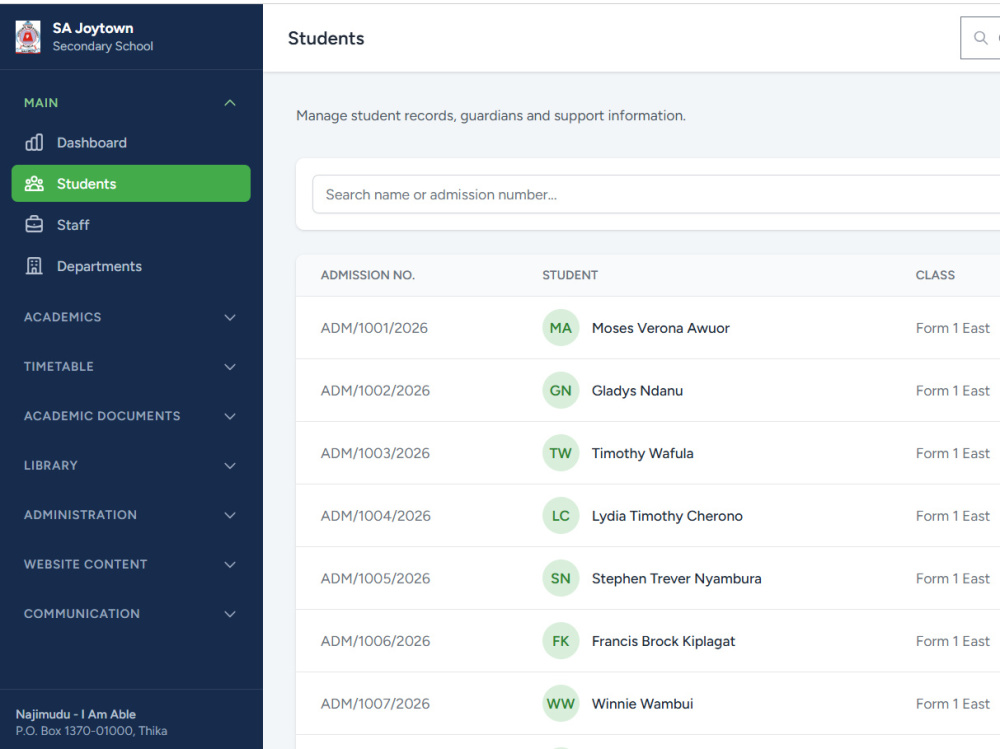This screenshot has width=1000, height=749.
Task: Expand the ACADEMIC DOCUMENTS section chevron
Action: [230, 416]
